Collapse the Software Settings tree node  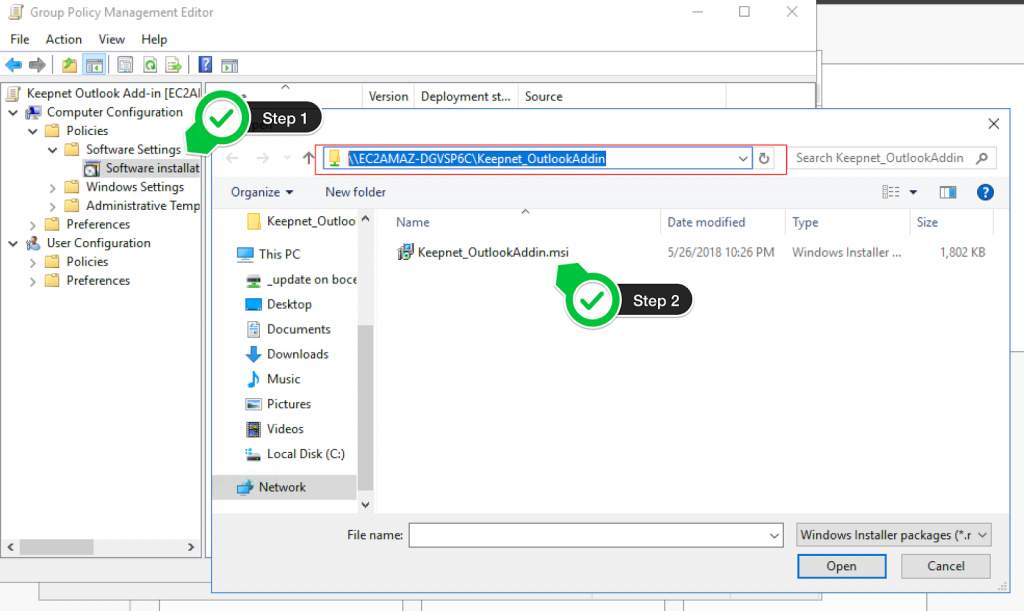pos(53,150)
